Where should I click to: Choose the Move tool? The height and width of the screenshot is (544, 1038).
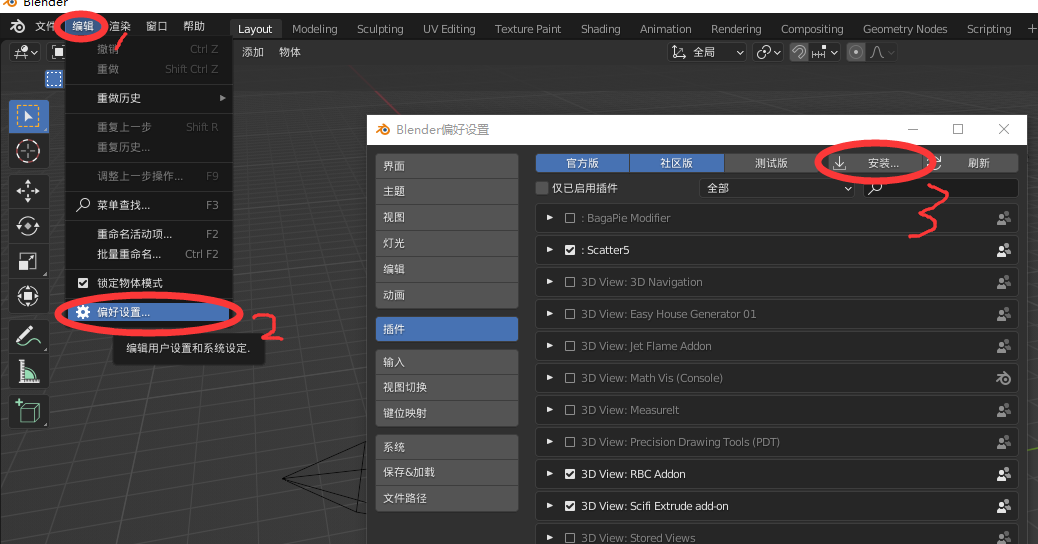28,191
